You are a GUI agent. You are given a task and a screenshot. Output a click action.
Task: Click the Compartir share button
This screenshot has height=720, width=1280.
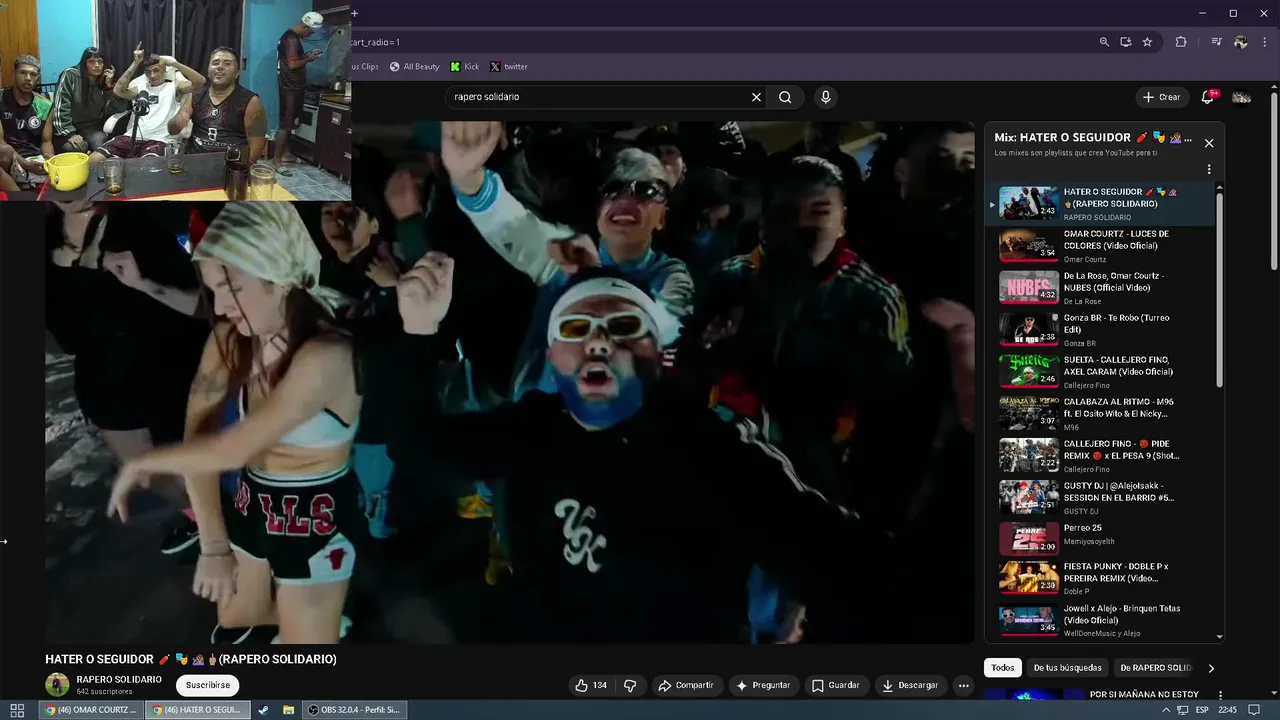pyautogui.click(x=686, y=685)
